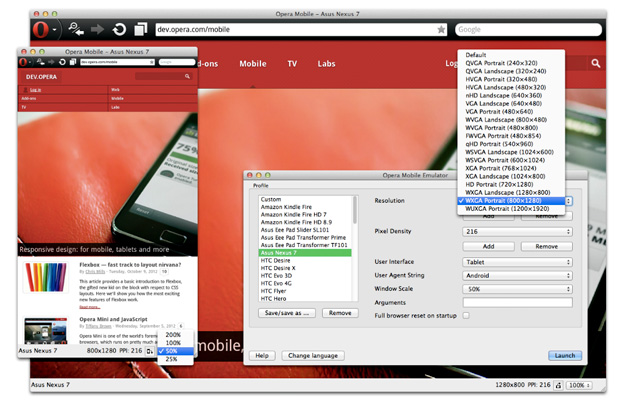Select HTC Desire X profile

304,268
